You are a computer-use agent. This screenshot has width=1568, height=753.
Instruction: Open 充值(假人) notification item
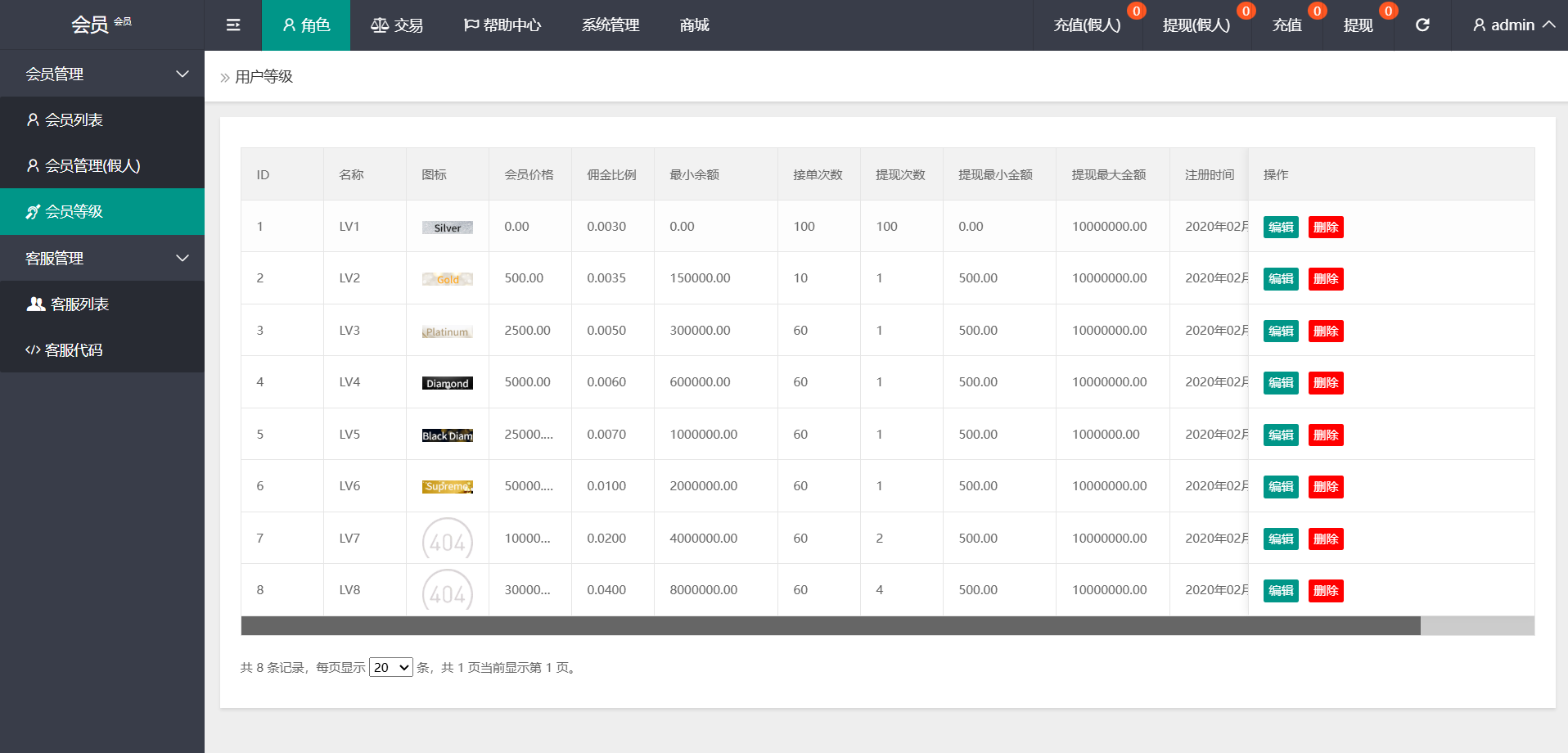pos(1087,25)
